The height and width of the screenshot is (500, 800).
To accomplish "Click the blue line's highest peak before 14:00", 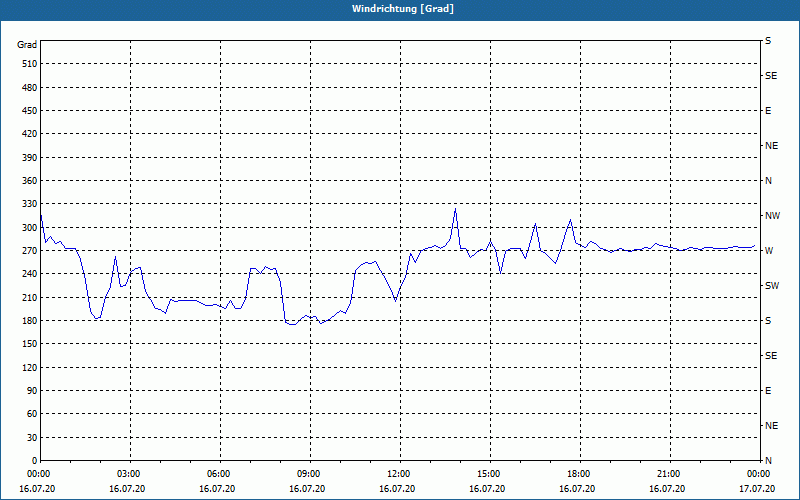I will pos(455,209).
